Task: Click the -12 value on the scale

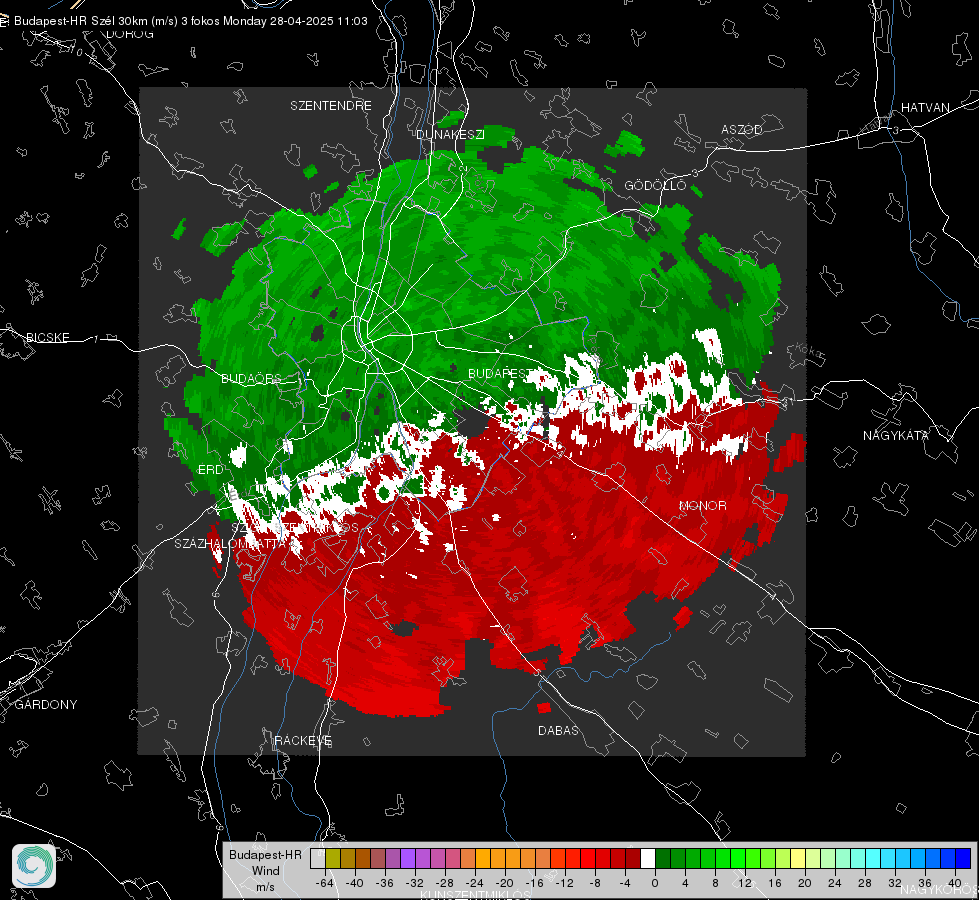Action: point(564,883)
